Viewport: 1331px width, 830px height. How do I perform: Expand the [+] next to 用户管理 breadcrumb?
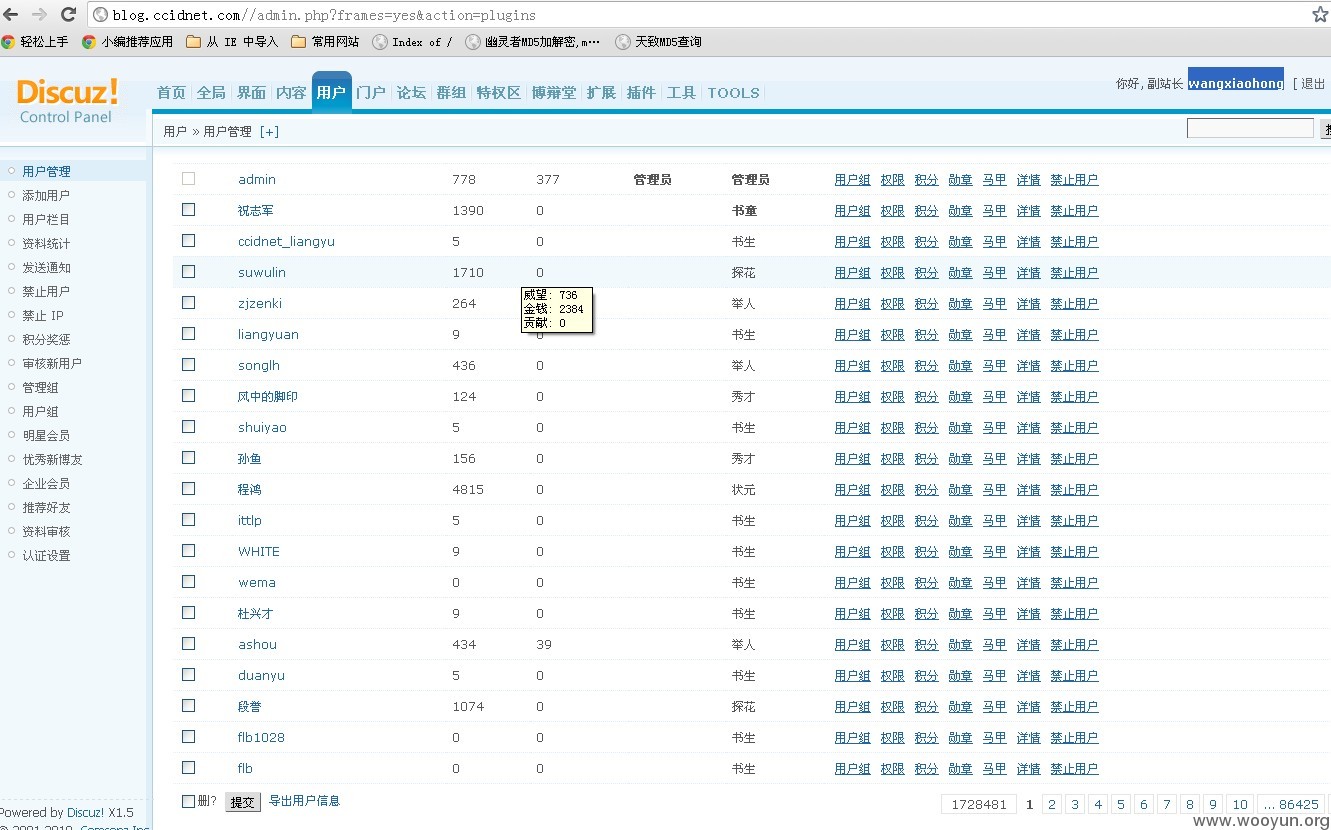click(x=269, y=131)
